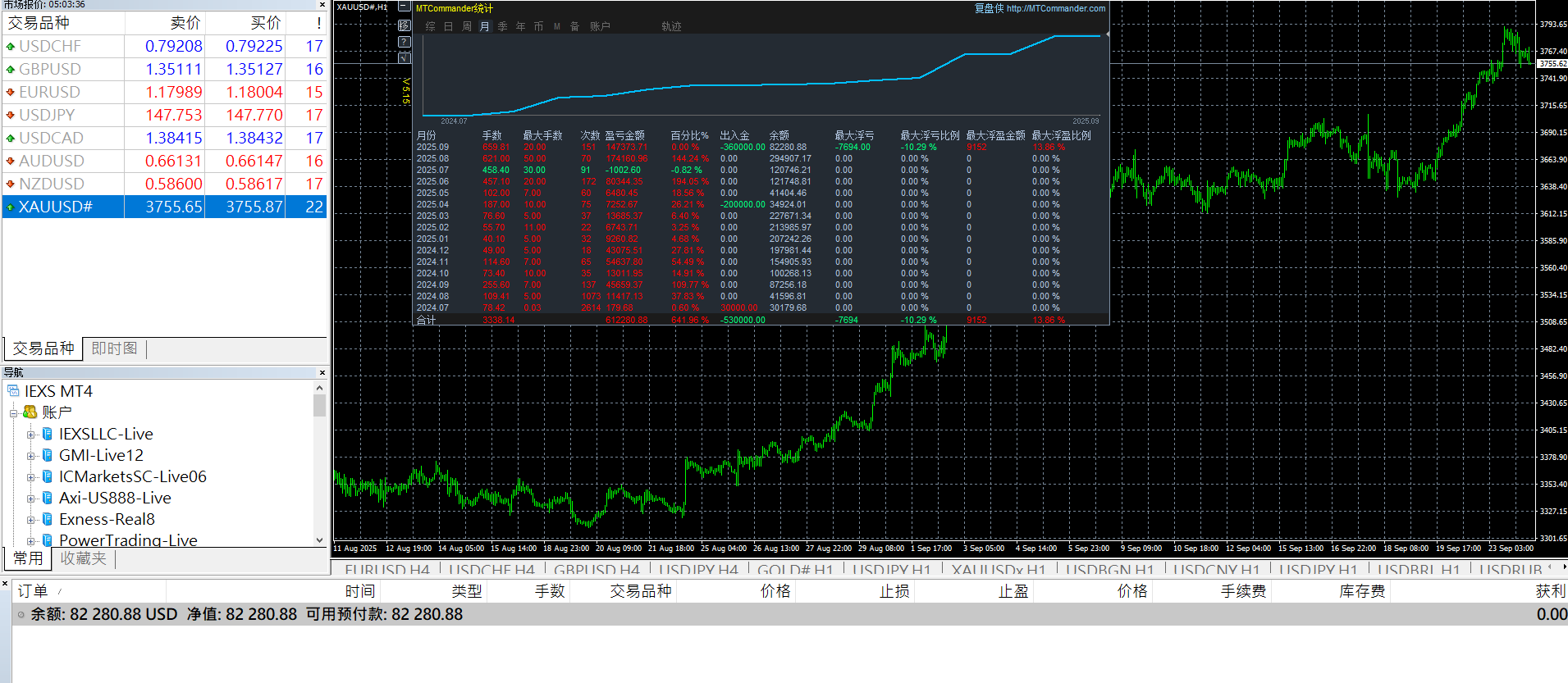
Task: Expand the Axi-US888-Live account node
Action: (x=31, y=499)
